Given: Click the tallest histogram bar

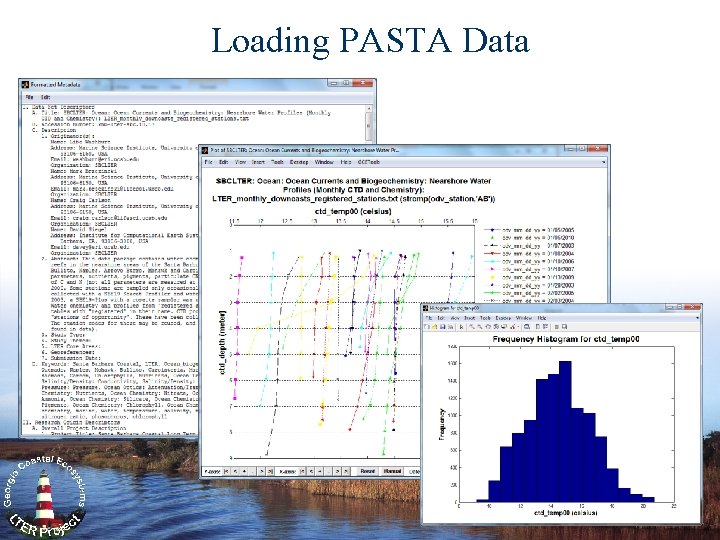Looking at the screenshot, I should click(x=565, y=431).
